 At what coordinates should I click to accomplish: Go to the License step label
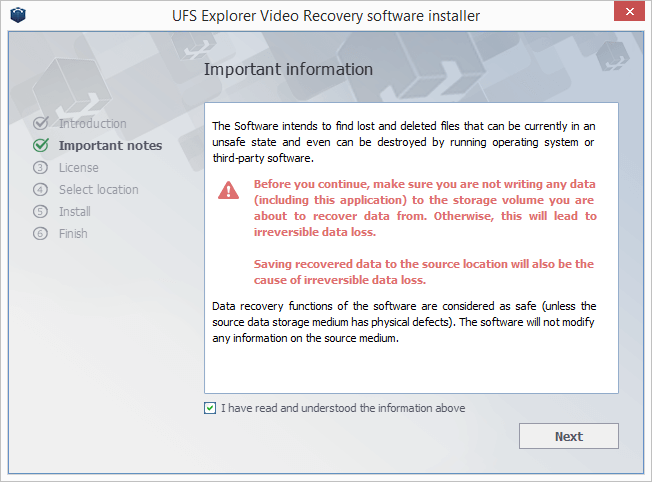[79, 168]
